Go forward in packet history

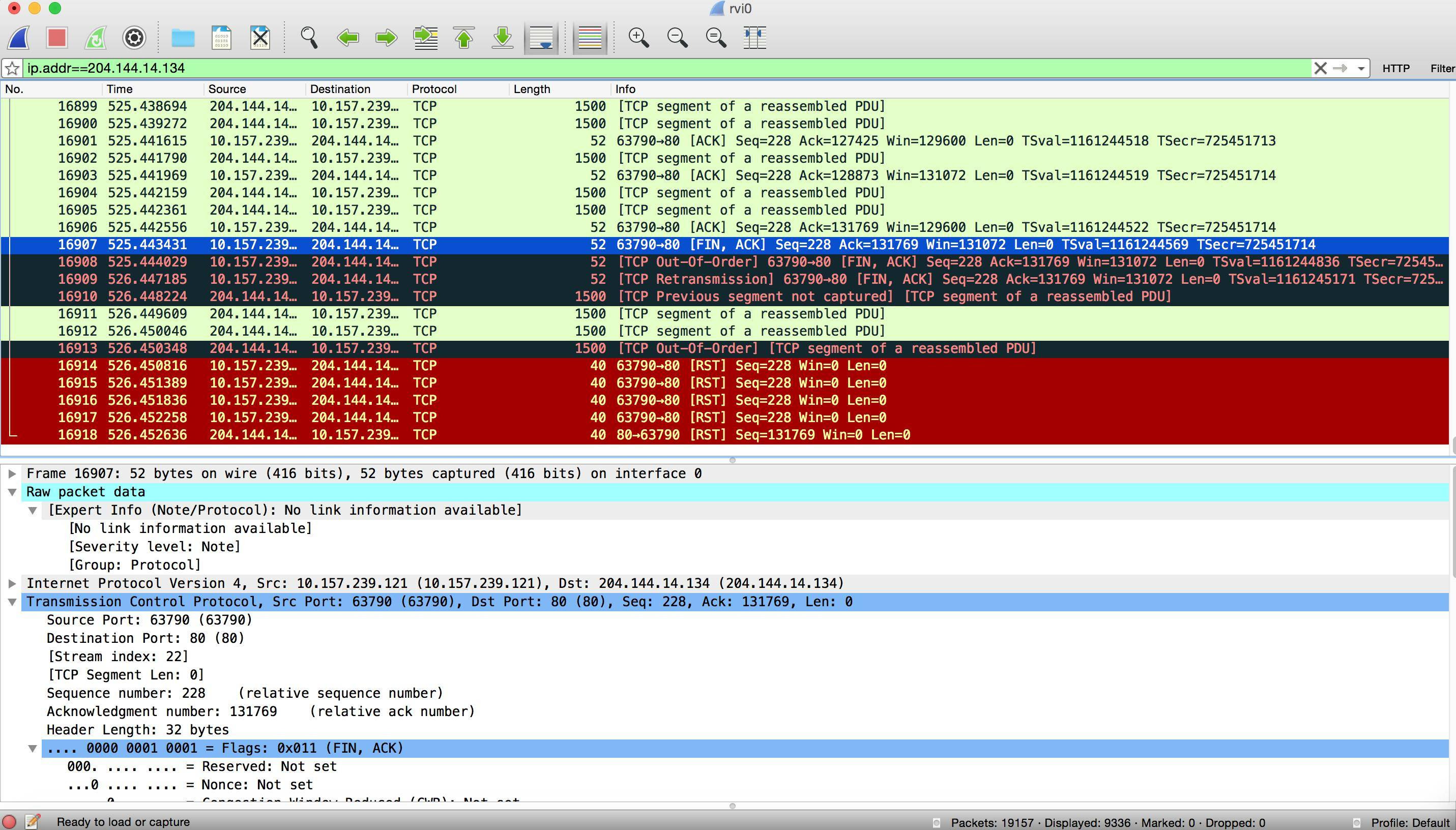point(387,38)
